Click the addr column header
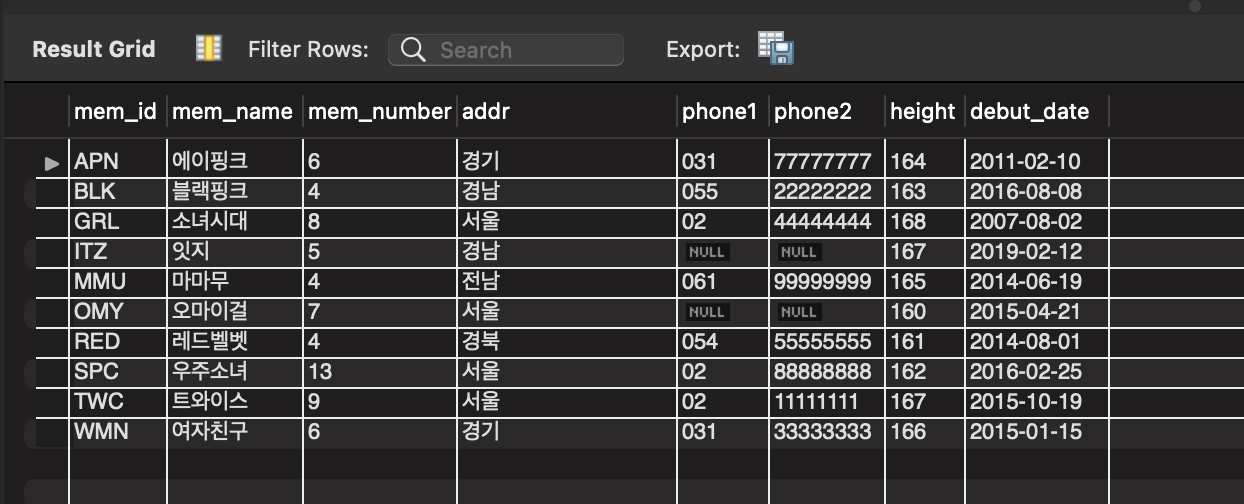This screenshot has width=1244, height=504. pyautogui.click(x=566, y=111)
